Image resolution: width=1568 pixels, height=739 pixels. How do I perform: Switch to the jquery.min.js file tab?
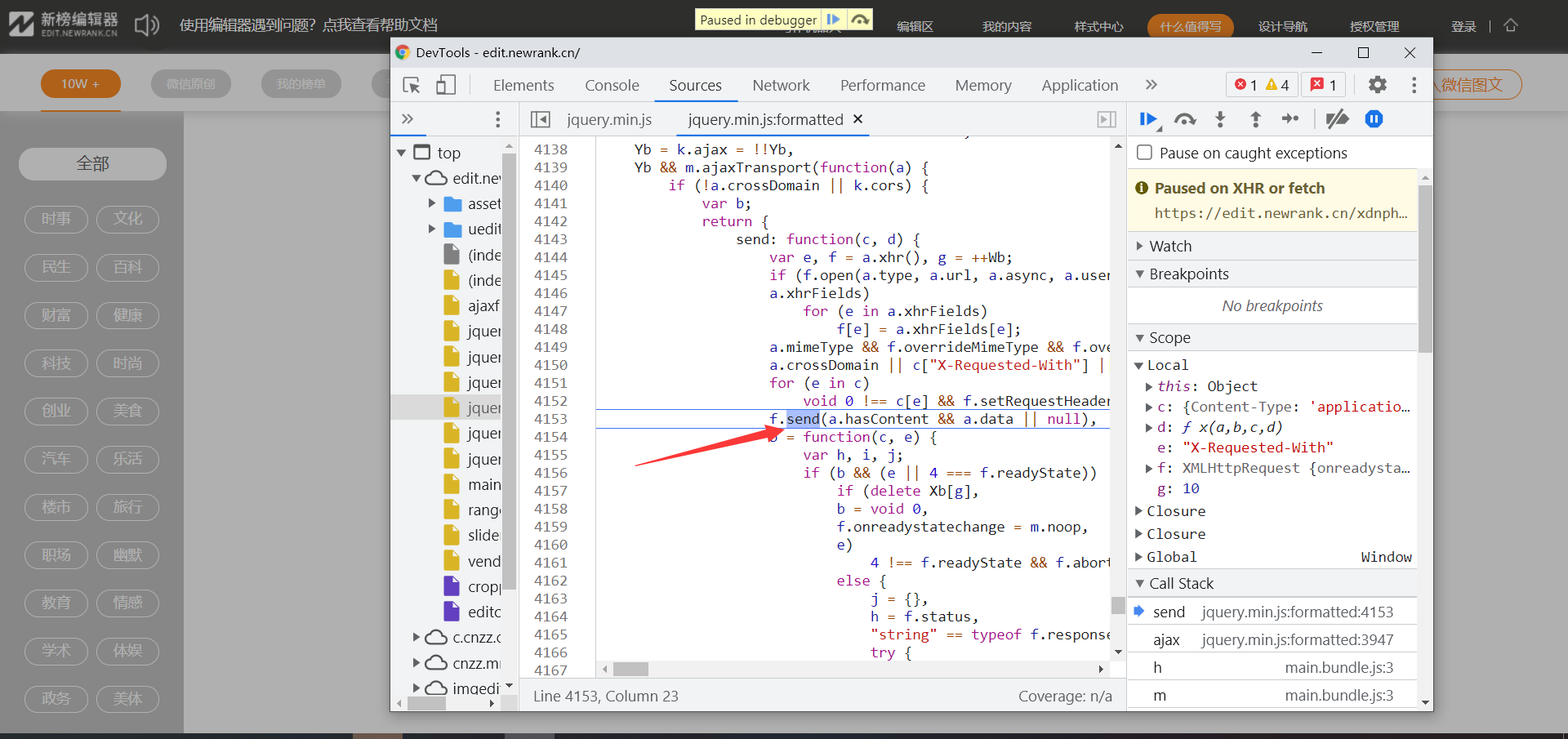point(609,119)
